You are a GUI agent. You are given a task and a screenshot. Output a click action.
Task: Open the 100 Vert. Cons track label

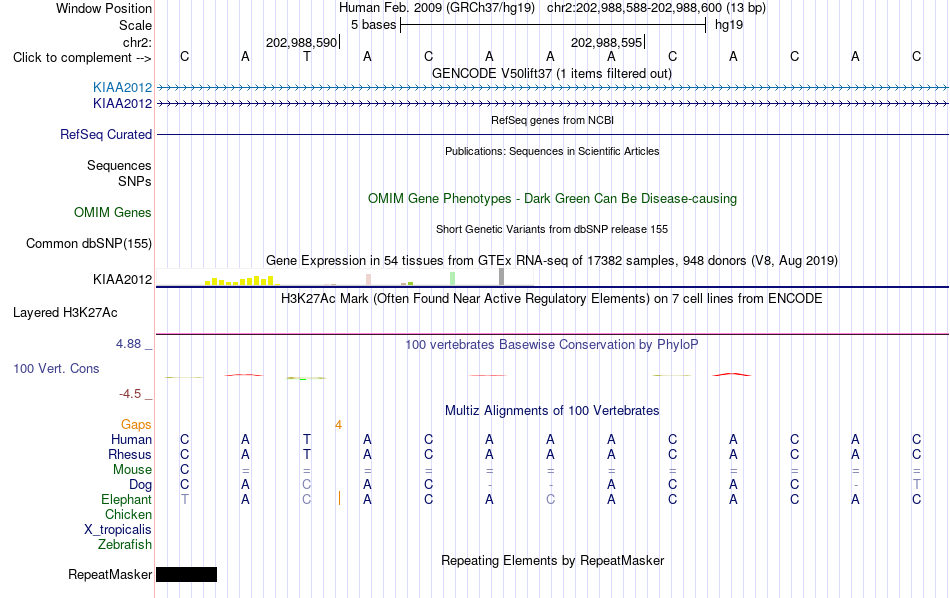click(x=56, y=368)
